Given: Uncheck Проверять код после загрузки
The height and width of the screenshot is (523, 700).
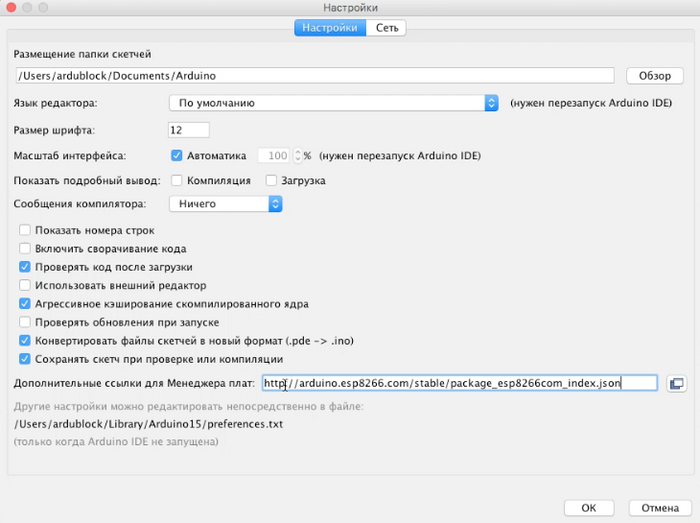Looking at the screenshot, I should [25, 267].
